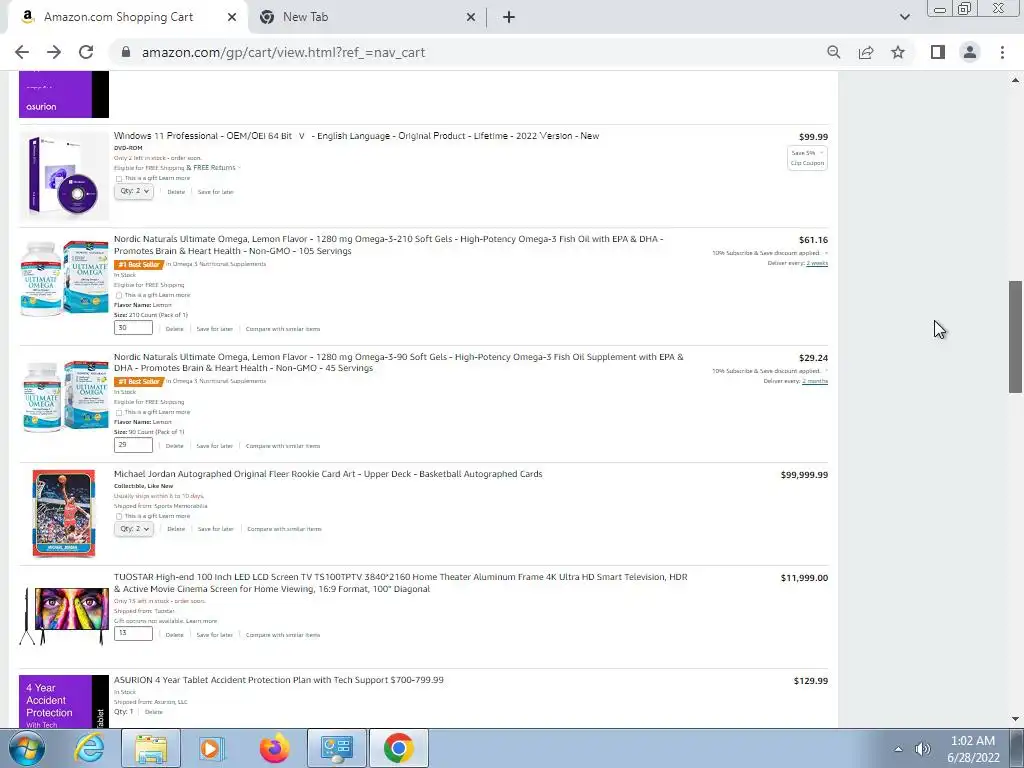
Task: Click the address bar URL
Action: pyautogui.click(x=283, y=52)
